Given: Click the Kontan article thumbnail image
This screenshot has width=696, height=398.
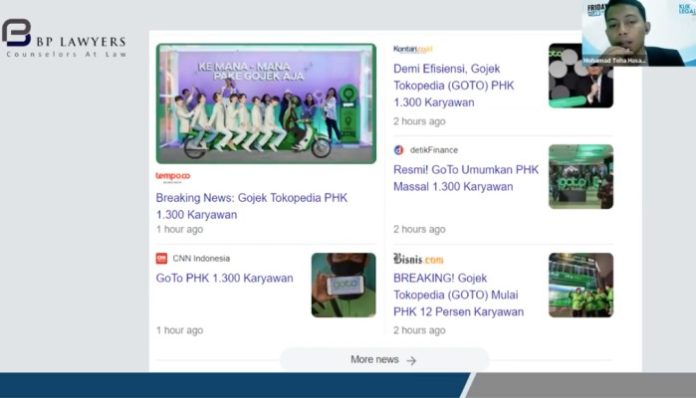Looking at the screenshot, I should (581, 75).
